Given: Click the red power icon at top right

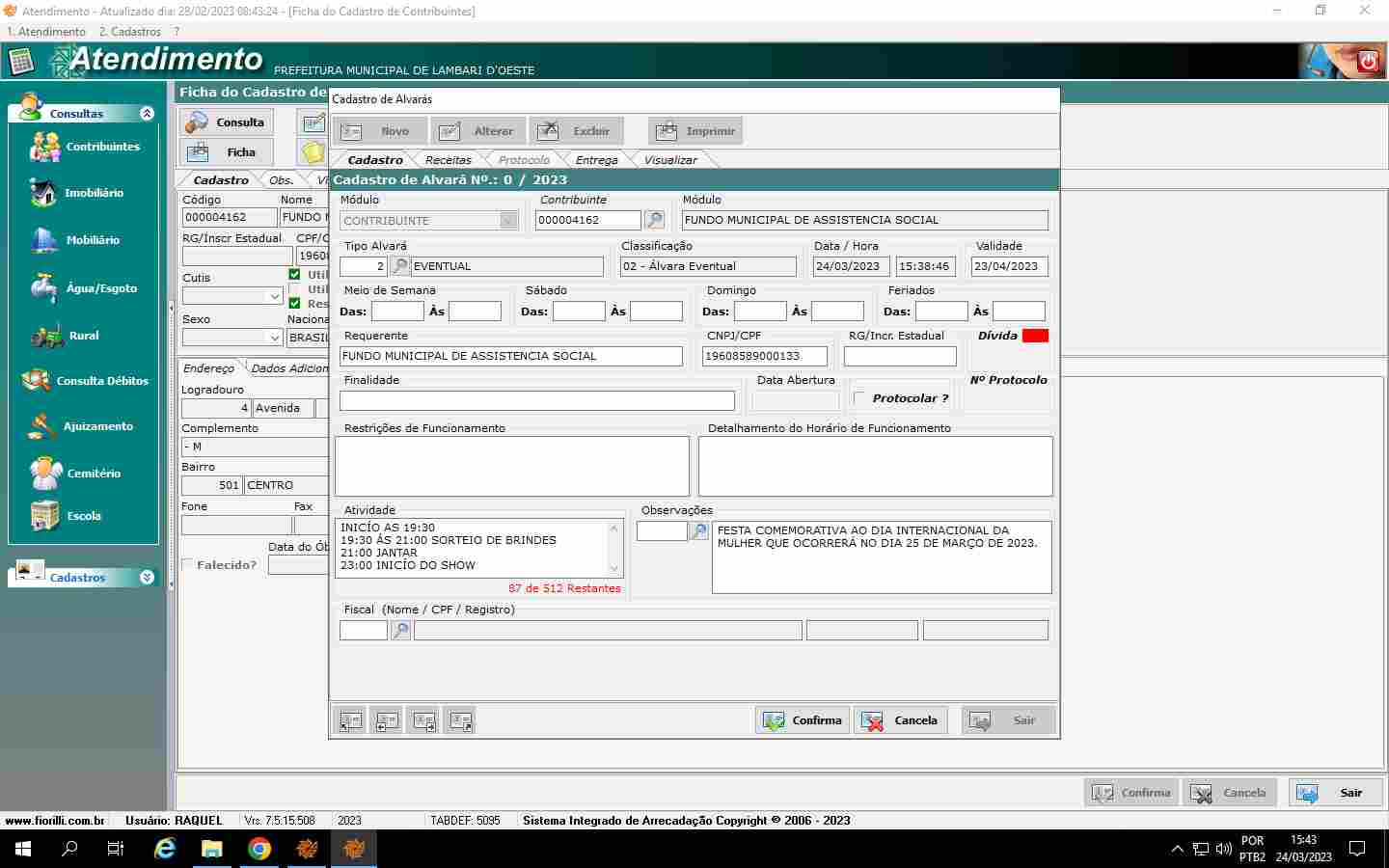Looking at the screenshot, I should click(1367, 62).
